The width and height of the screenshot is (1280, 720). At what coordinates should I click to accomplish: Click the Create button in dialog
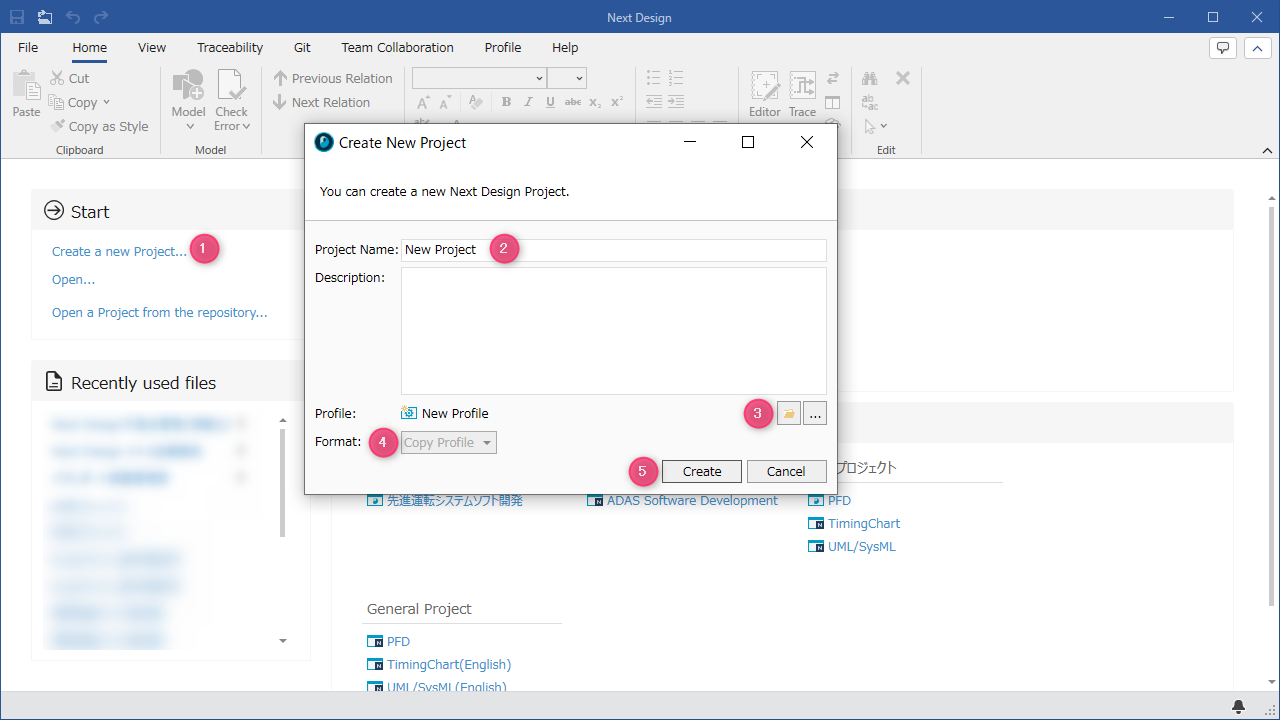click(x=702, y=471)
